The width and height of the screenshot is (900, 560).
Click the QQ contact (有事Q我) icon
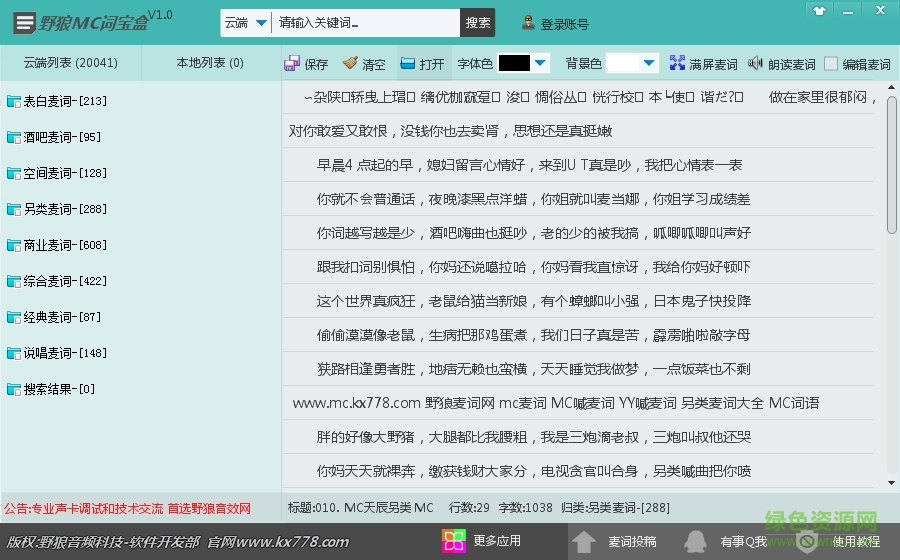695,542
